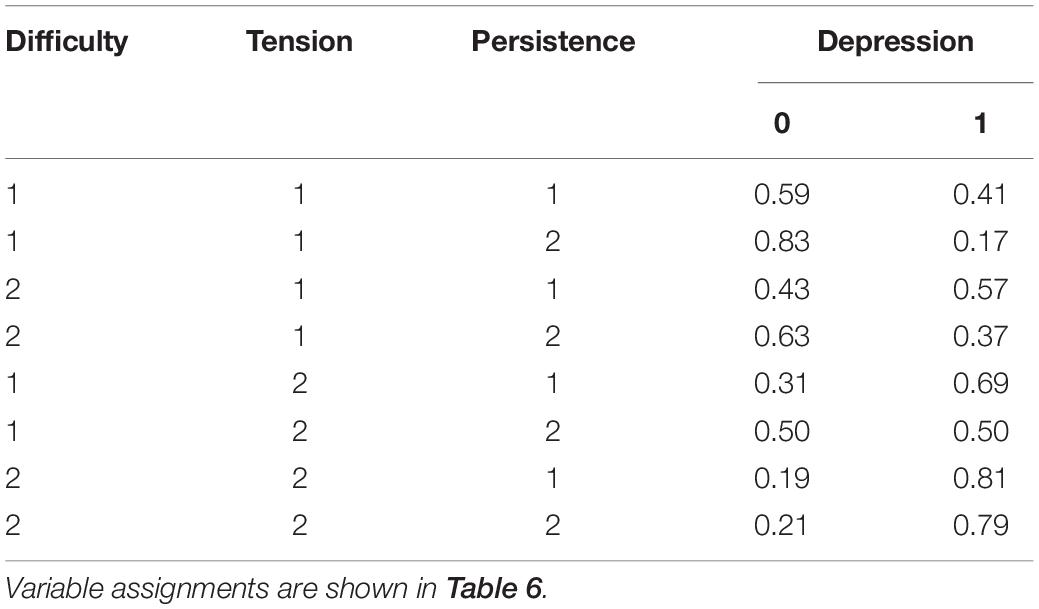The width and height of the screenshot is (1039, 609).
Task: Select the Depression 0 sub-header
Action: click(782, 123)
